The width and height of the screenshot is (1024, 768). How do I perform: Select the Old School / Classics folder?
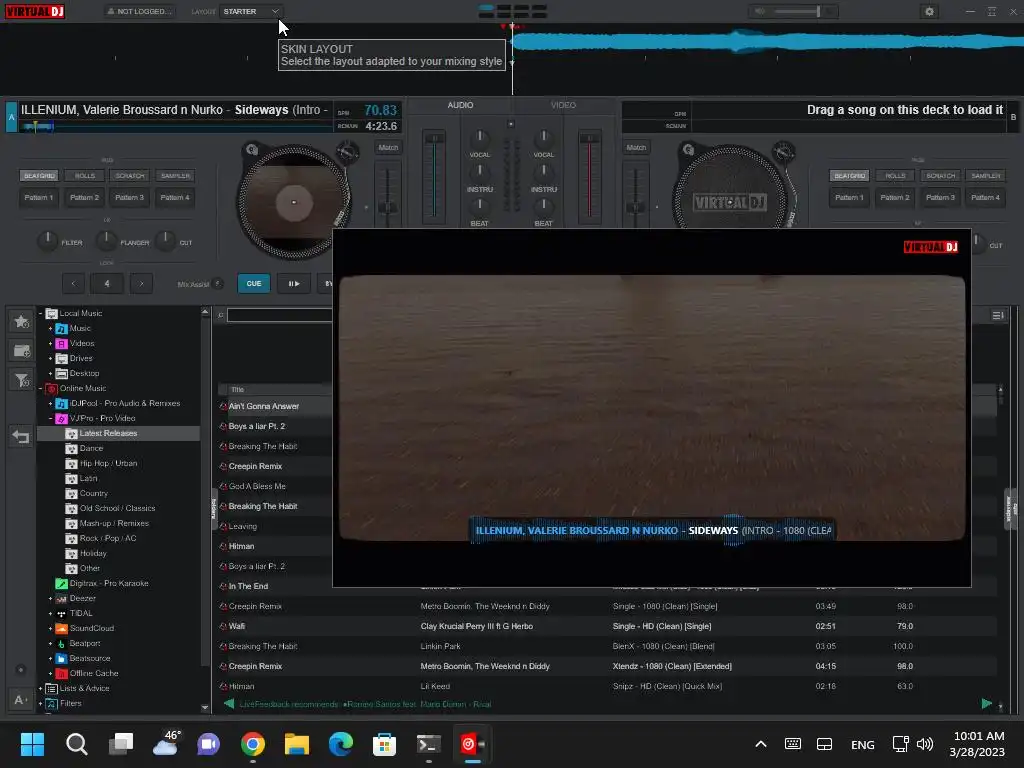pyautogui.click(x=118, y=509)
